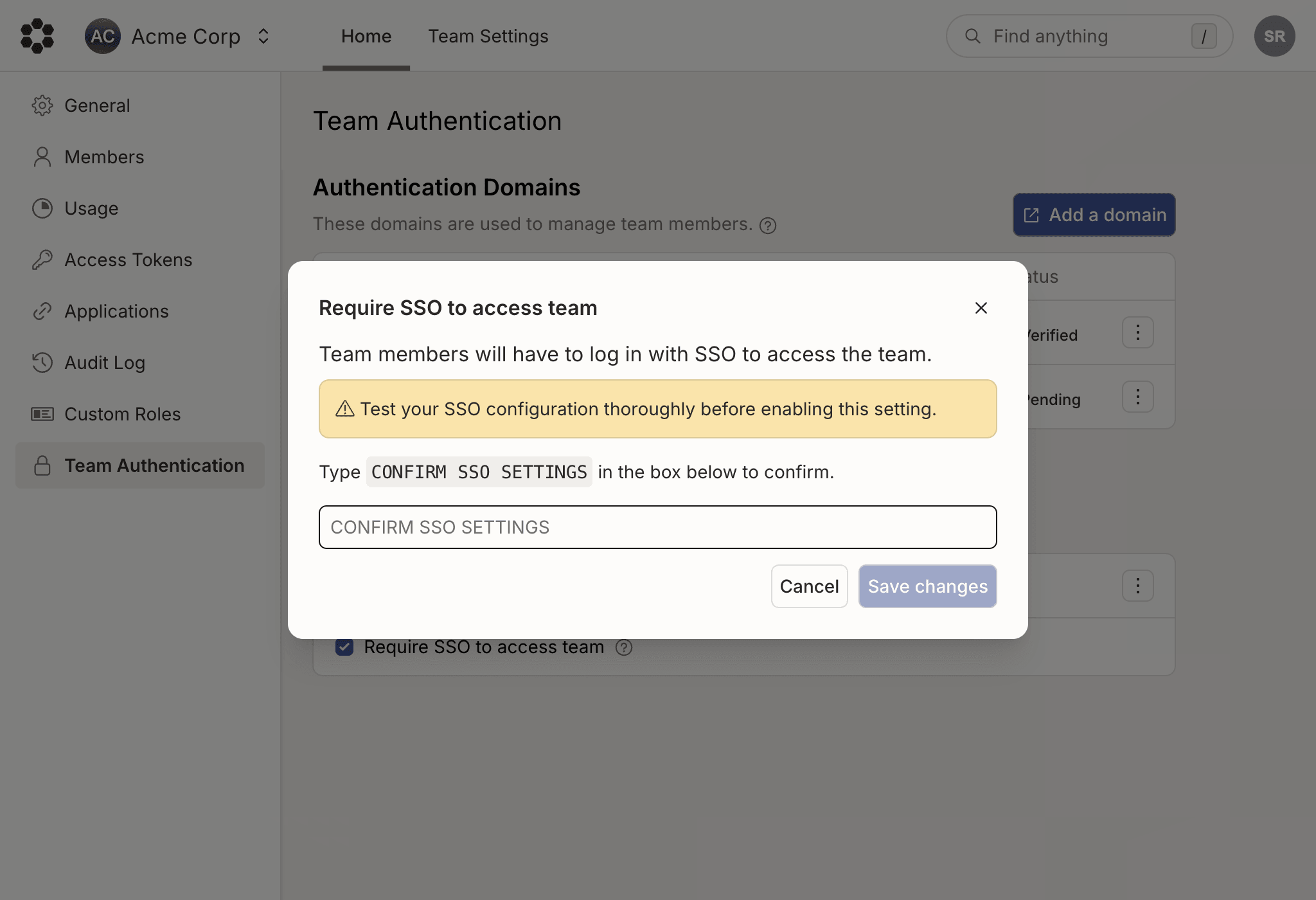
Task: Open Applications in sidebar
Action: (x=140, y=311)
